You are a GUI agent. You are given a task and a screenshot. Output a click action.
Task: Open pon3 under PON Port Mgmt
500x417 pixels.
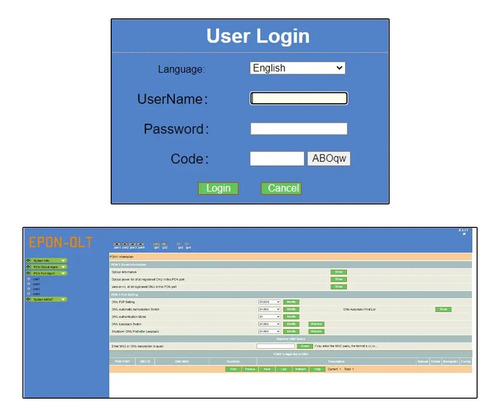pyautogui.click(x=36, y=289)
